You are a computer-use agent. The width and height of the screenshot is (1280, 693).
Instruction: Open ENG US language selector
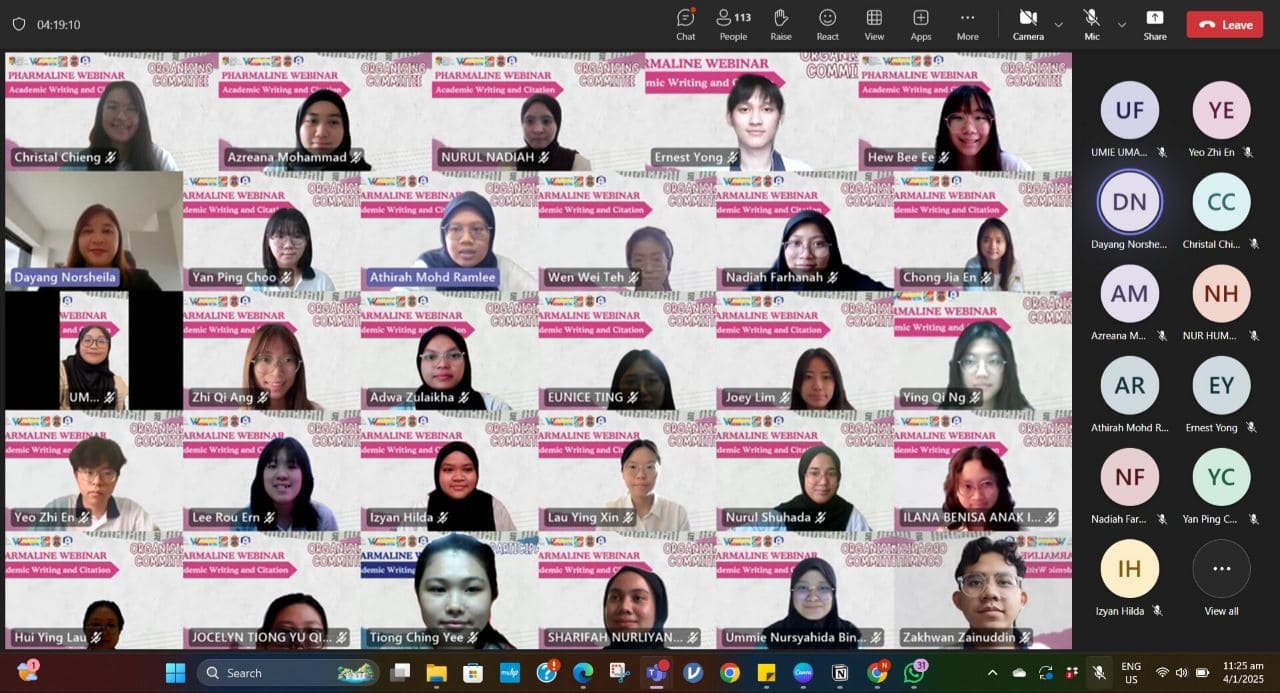click(1131, 673)
